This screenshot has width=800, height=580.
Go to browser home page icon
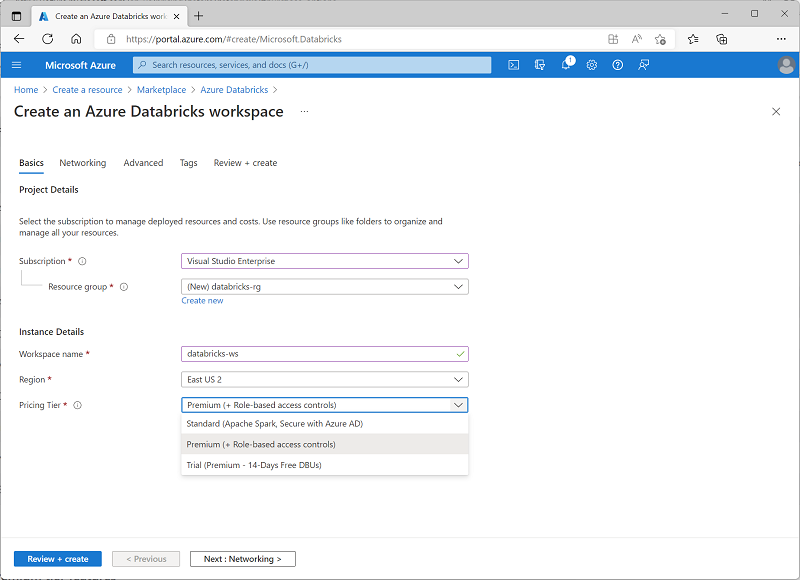pyautogui.click(x=76, y=39)
